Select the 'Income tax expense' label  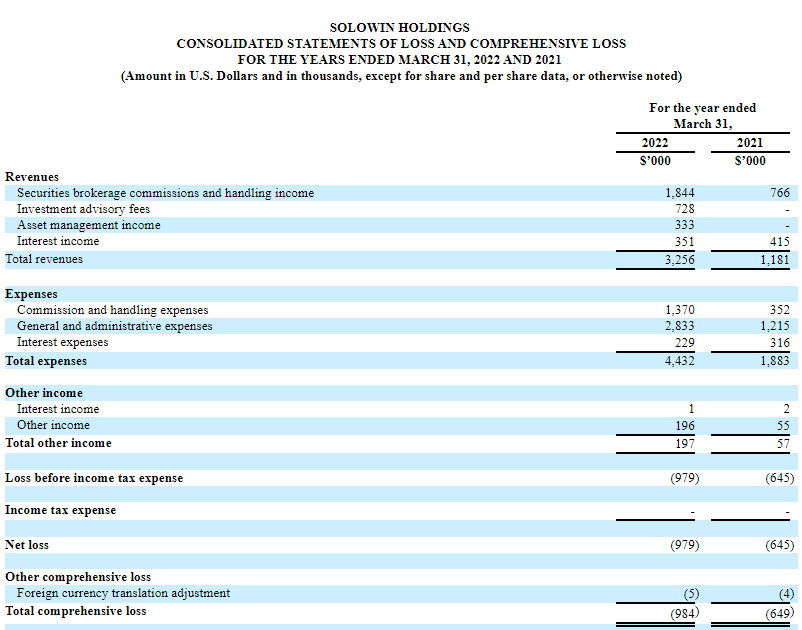point(60,510)
